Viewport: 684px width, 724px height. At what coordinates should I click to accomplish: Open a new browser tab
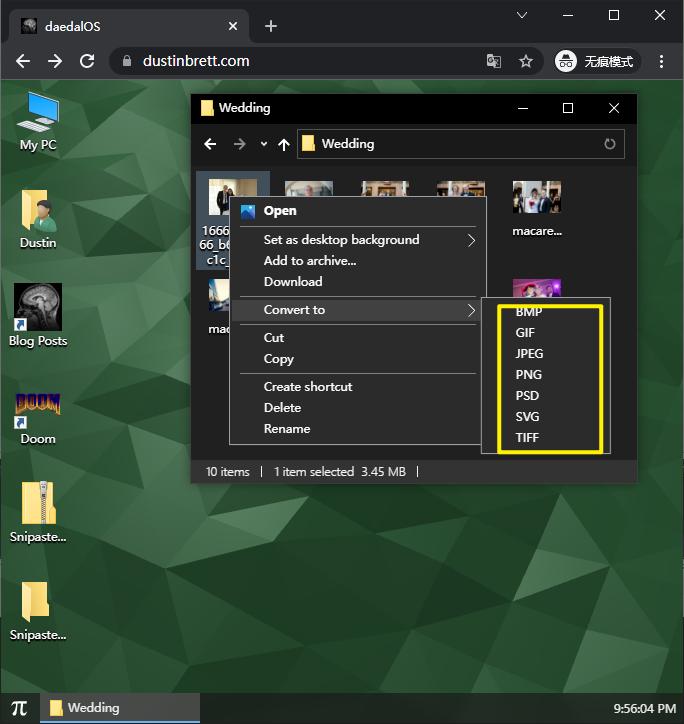[x=271, y=26]
